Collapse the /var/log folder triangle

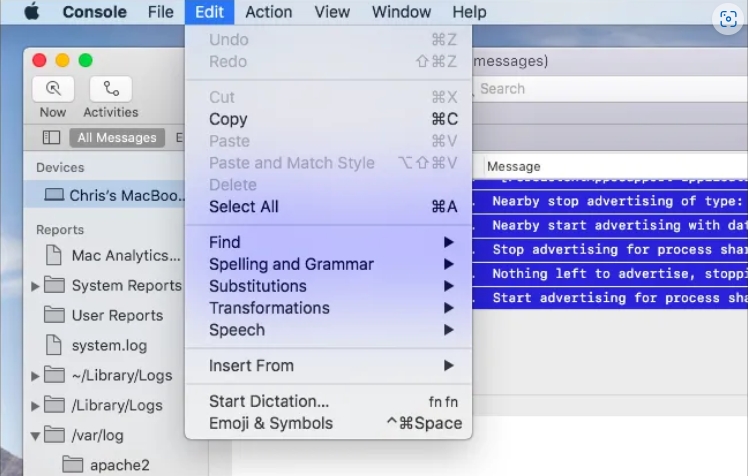[35, 435]
